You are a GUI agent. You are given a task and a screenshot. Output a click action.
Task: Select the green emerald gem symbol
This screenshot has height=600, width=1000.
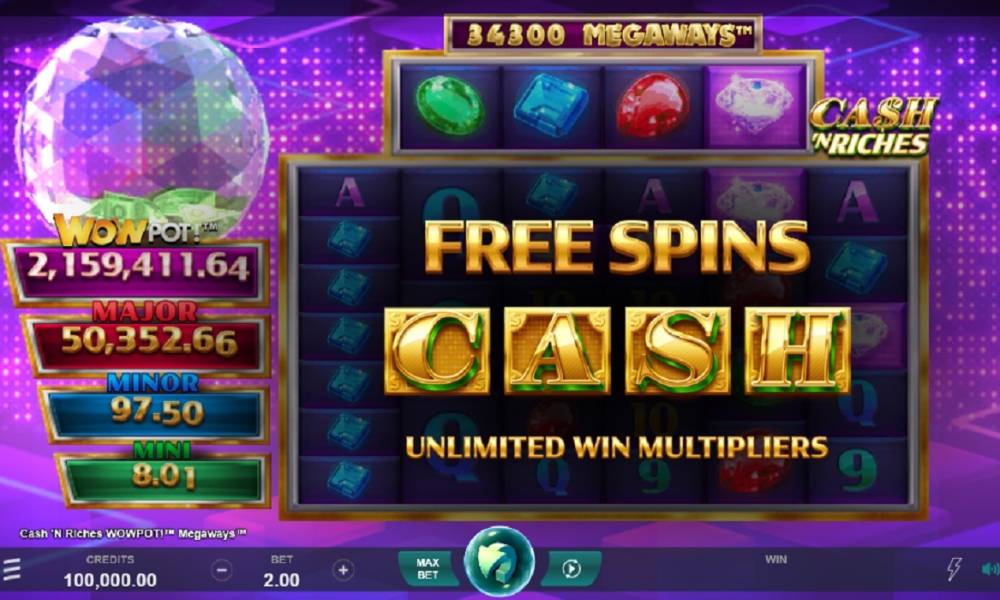tap(450, 105)
